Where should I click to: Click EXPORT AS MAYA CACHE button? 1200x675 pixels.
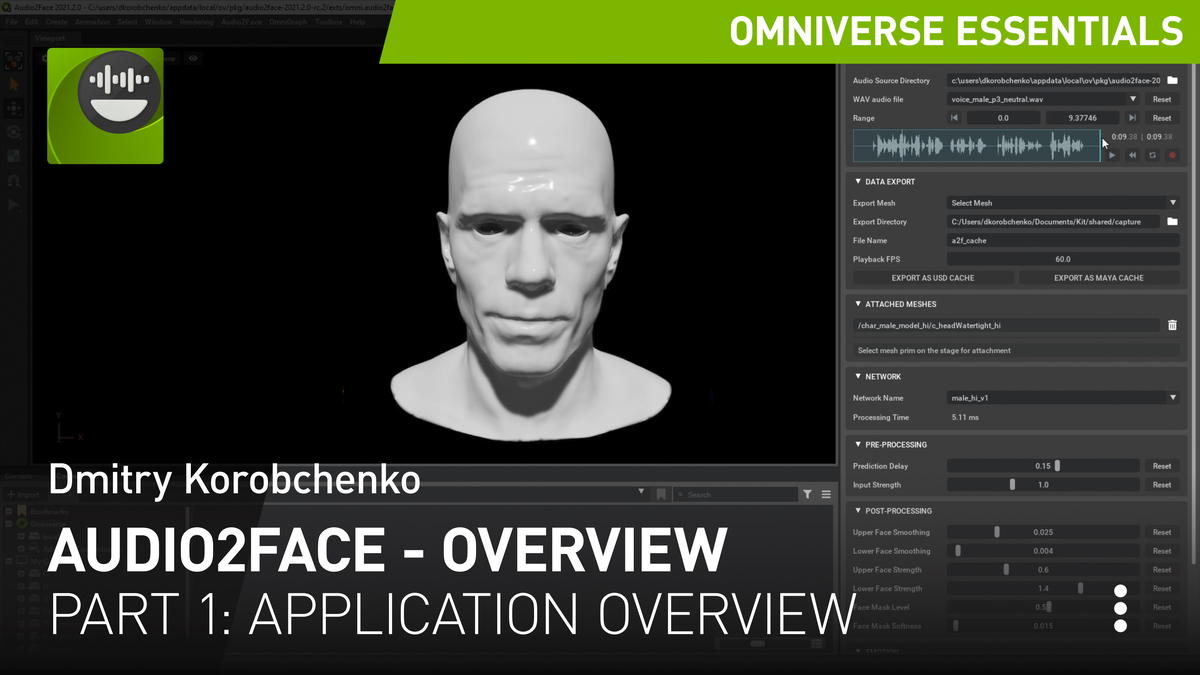[1098, 278]
